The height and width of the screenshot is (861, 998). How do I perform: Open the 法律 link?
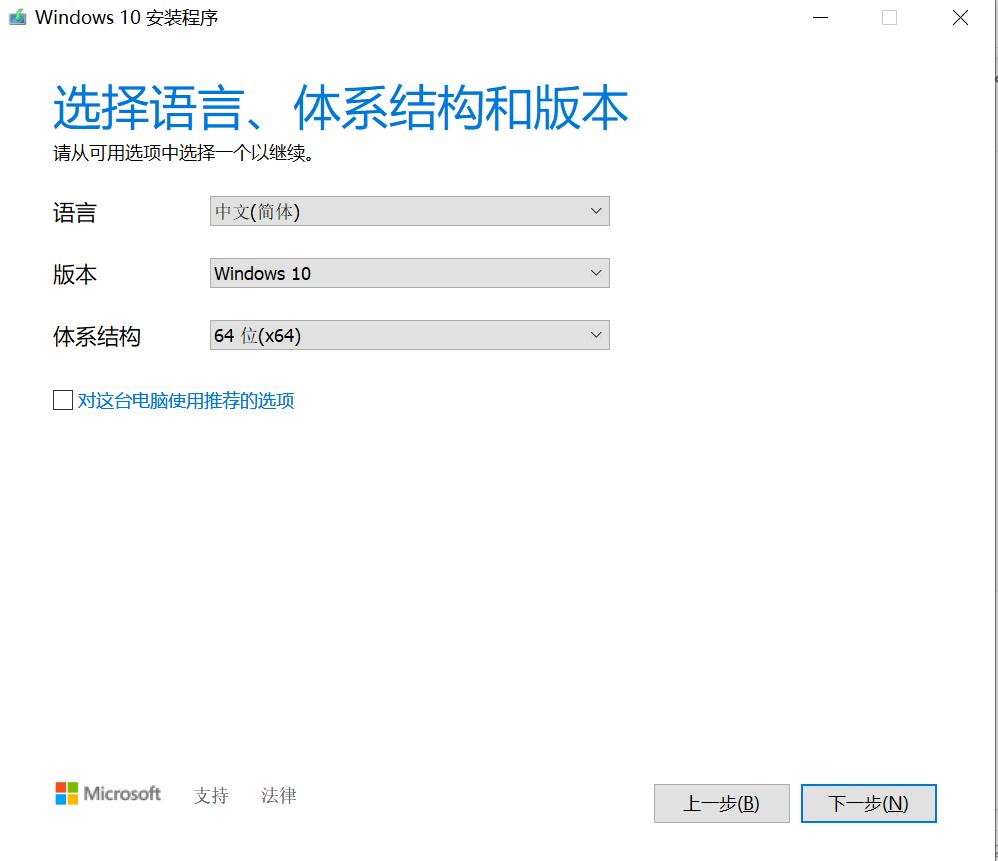[x=277, y=795]
